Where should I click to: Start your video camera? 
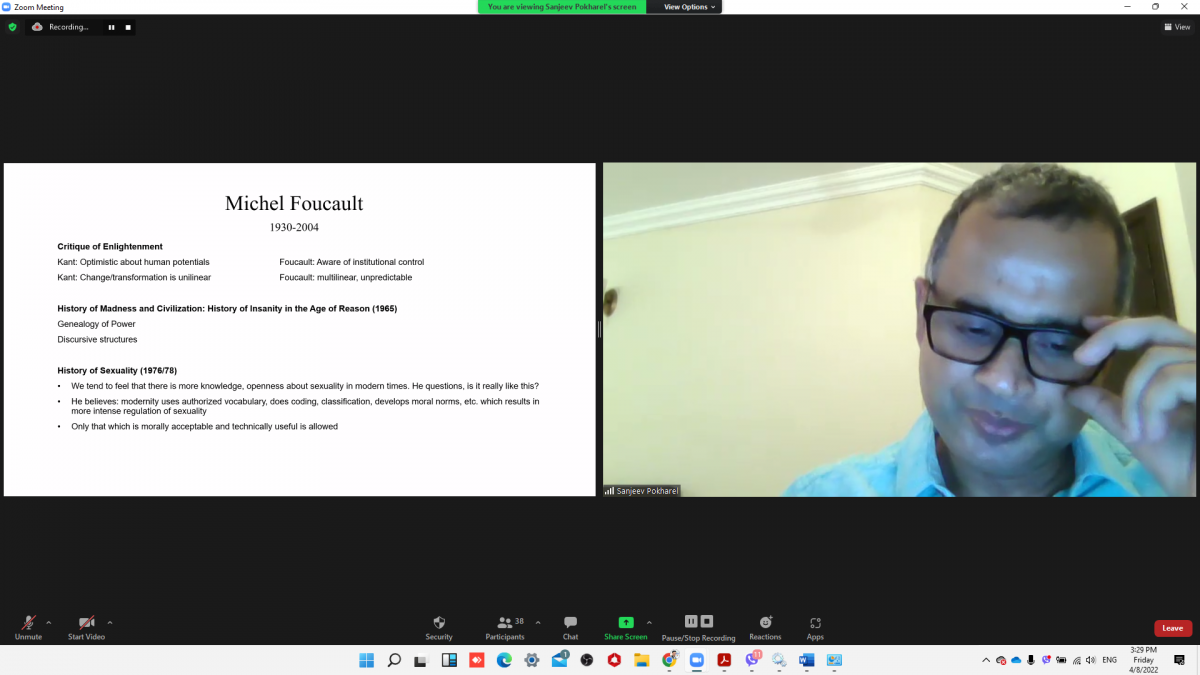point(86,627)
